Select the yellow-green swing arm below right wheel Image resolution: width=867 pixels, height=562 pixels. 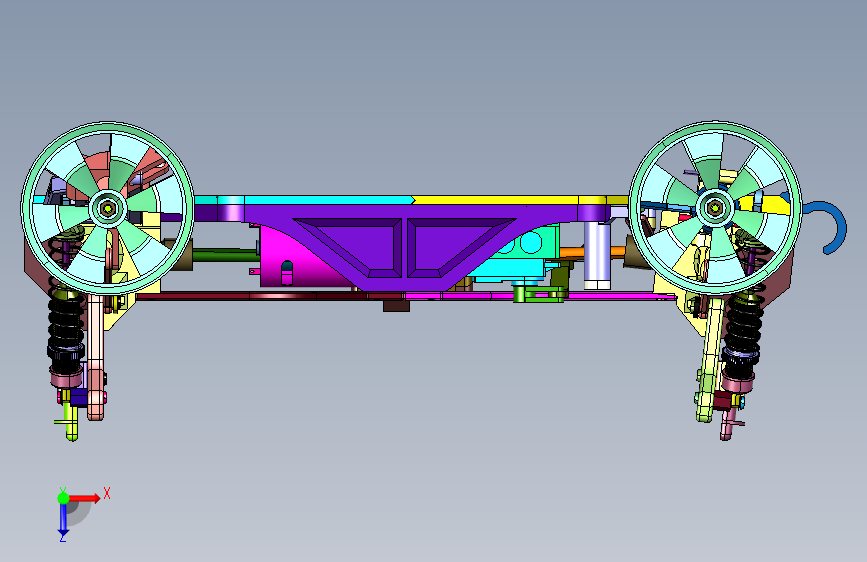tap(710, 360)
